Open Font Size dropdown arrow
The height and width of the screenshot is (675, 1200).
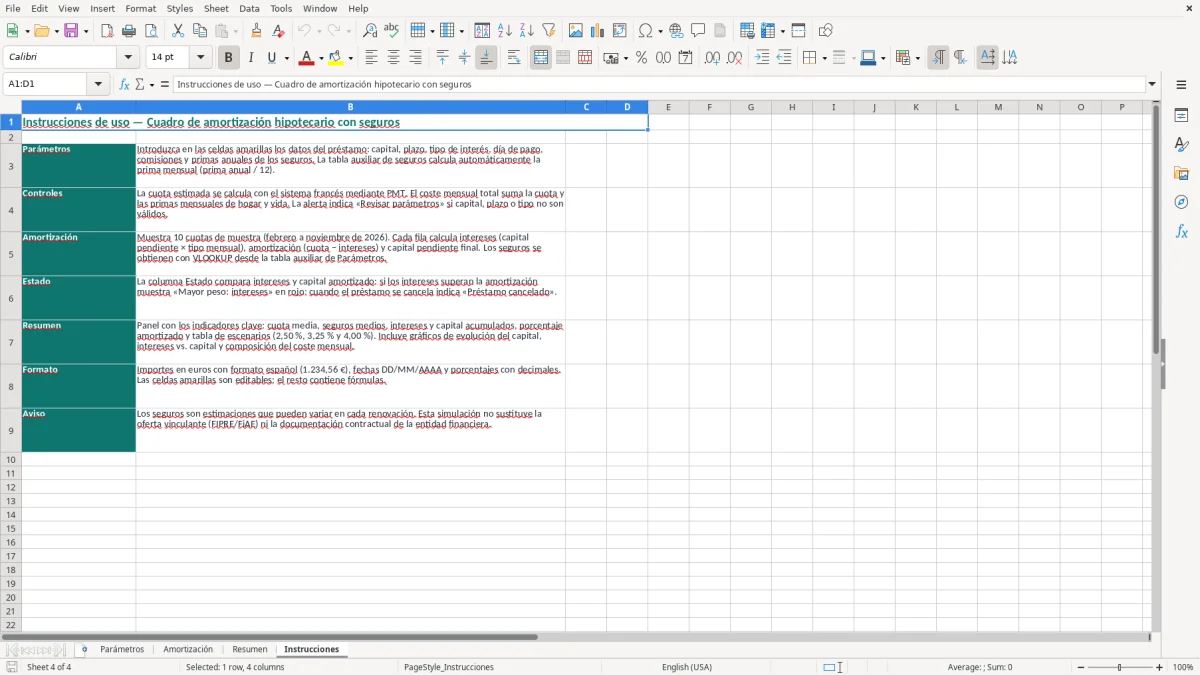(200, 58)
